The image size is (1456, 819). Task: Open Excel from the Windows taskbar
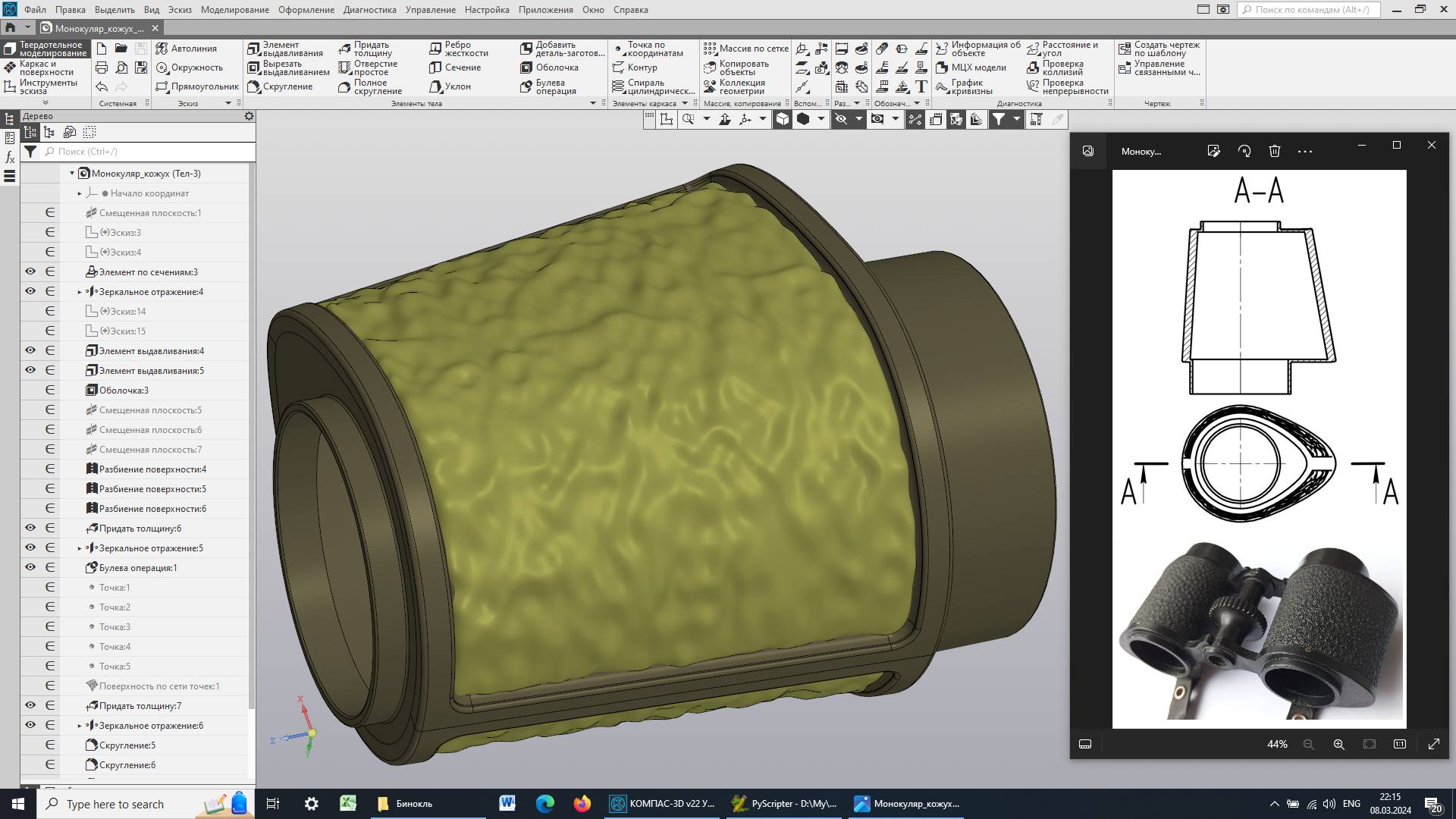click(x=348, y=803)
